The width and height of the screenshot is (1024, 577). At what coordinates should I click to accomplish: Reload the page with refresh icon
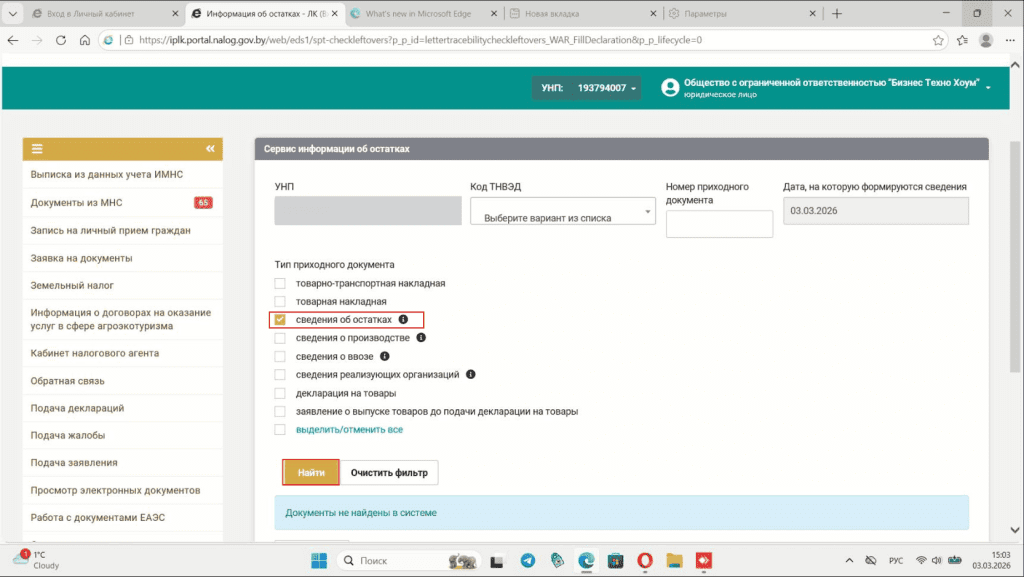[x=61, y=40]
